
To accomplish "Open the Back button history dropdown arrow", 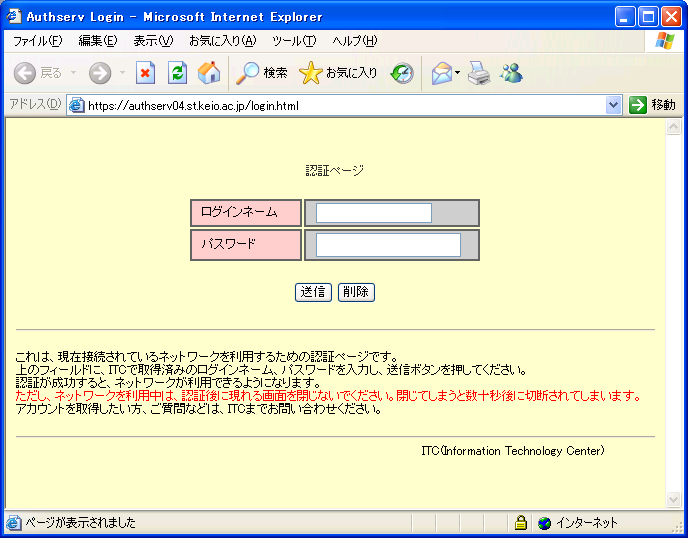I will pyautogui.click(x=73, y=73).
